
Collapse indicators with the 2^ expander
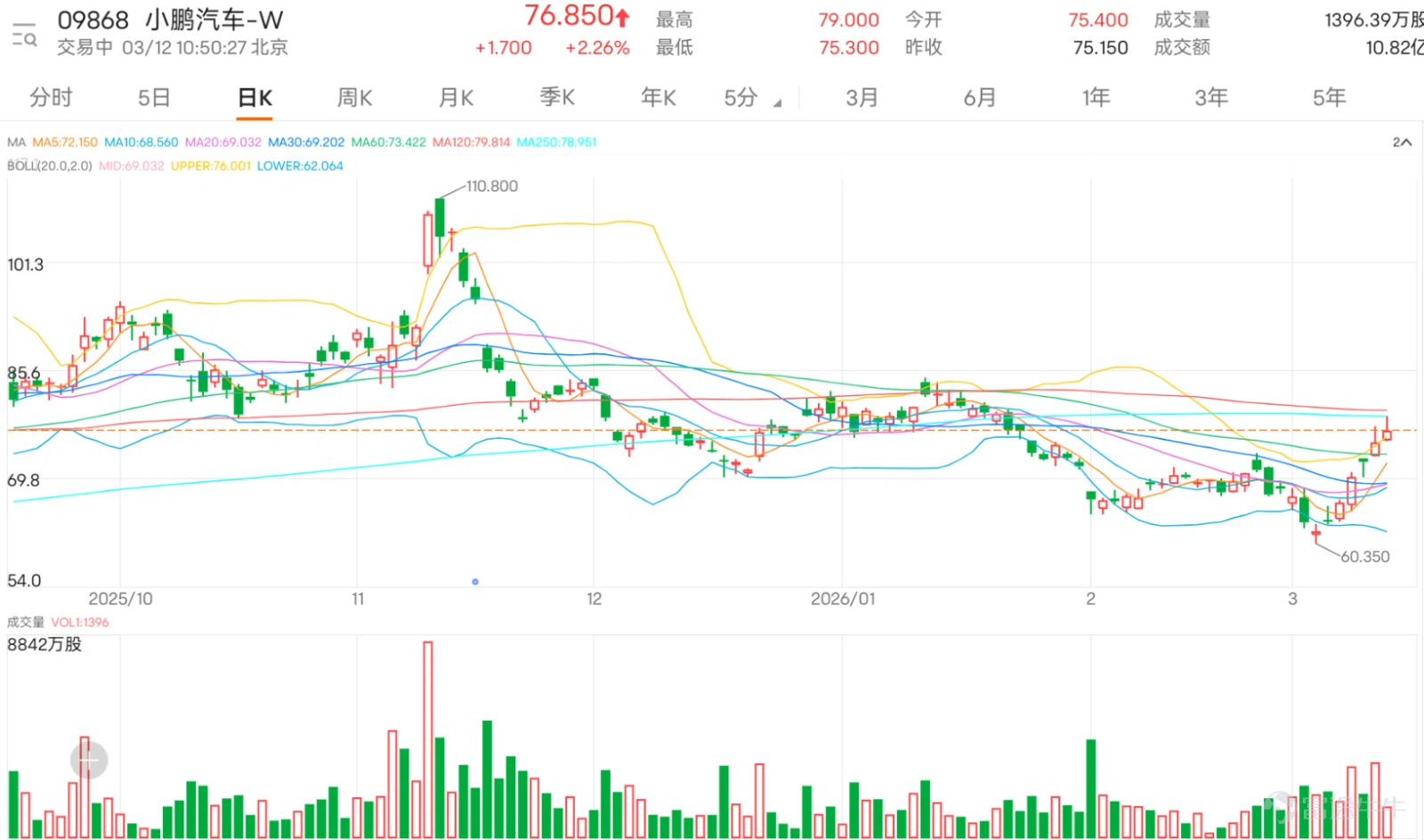pyautogui.click(x=1402, y=142)
